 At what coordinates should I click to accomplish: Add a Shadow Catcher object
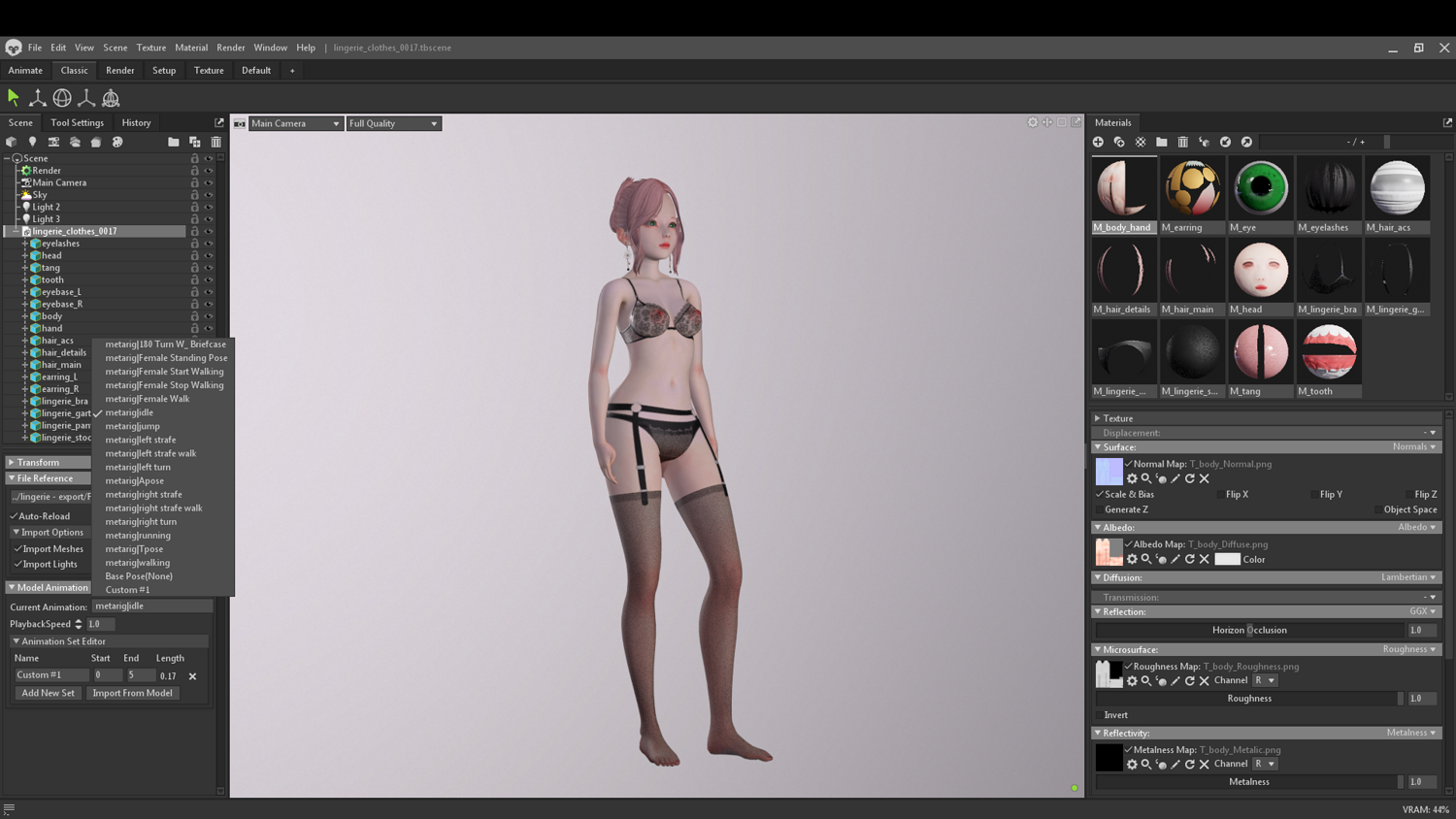[x=96, y=142]
